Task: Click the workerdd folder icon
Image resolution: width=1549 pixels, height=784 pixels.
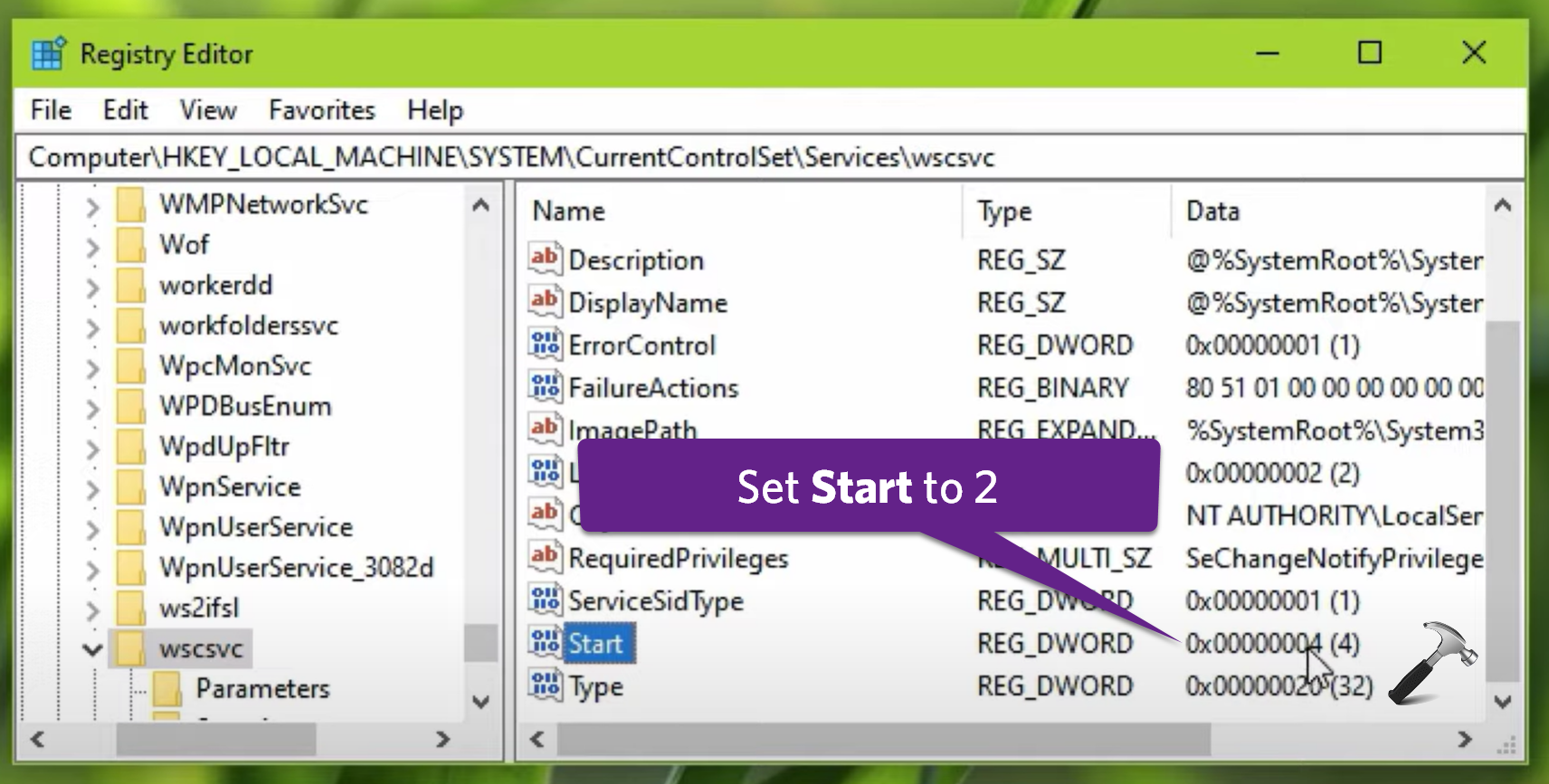Action: 131,285
